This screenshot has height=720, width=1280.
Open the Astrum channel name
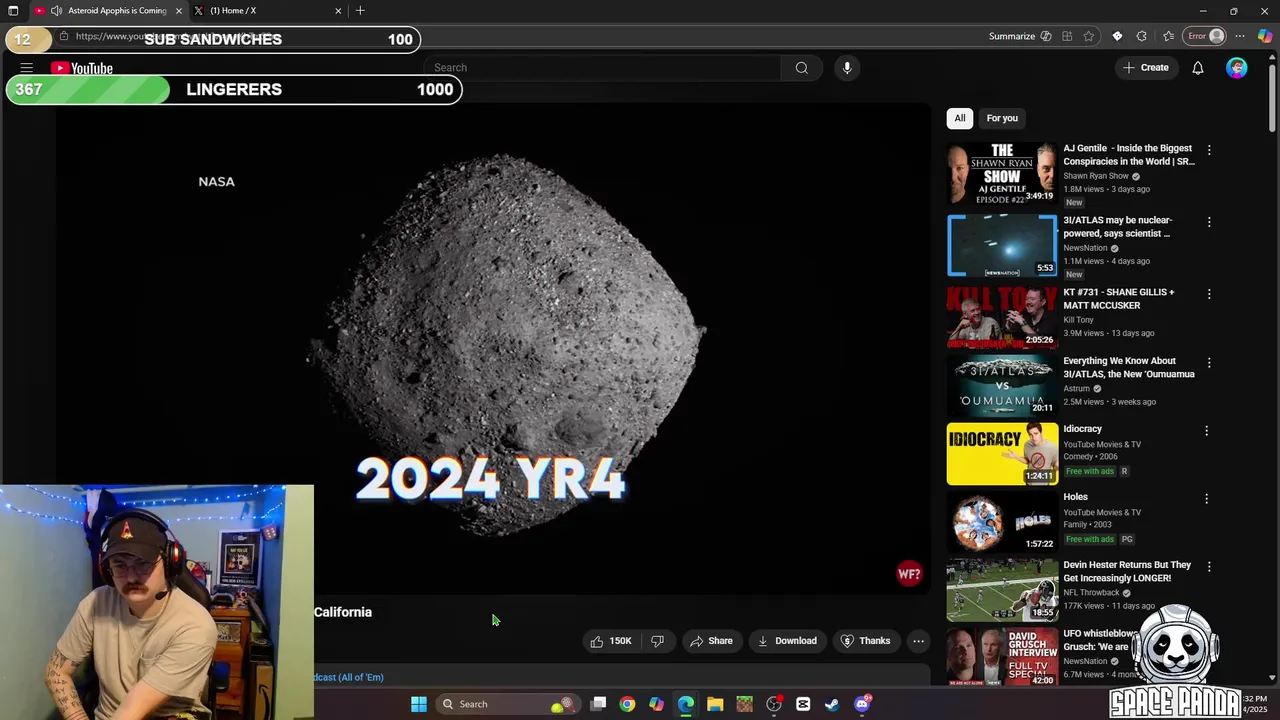point(1076,388)
